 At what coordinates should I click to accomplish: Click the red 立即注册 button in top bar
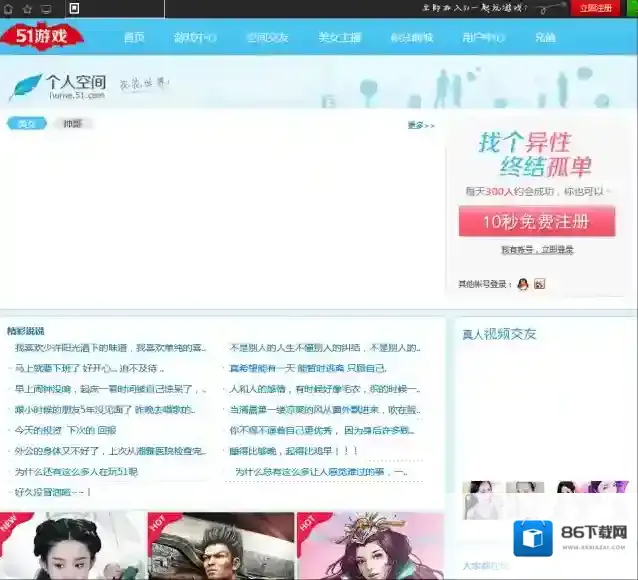coord(596,8)
